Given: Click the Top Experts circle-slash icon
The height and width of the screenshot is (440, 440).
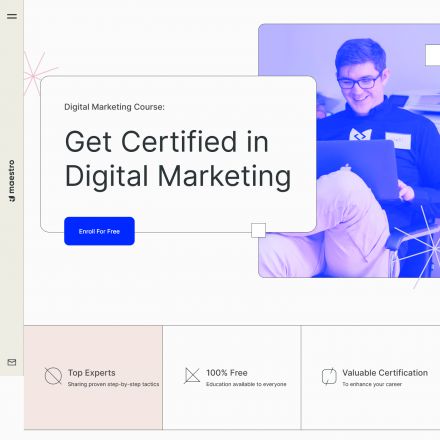Looking at the screenshot, I should click(x=53, y=376).
